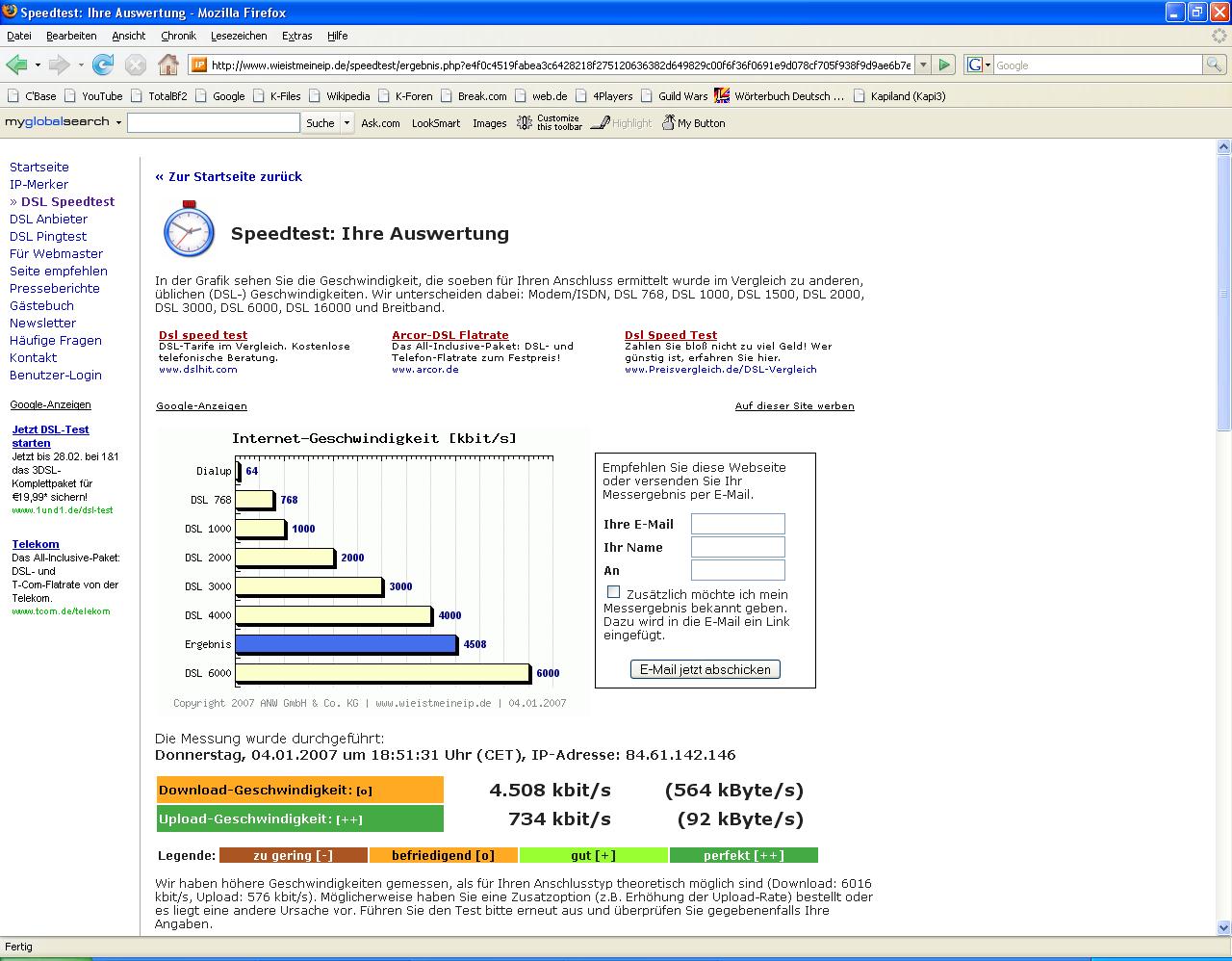Click the site favicon in the address bar
Image resolution: width=1232 pixels, height=961 pixels.
pyautogui.click(x=199, y=65)
